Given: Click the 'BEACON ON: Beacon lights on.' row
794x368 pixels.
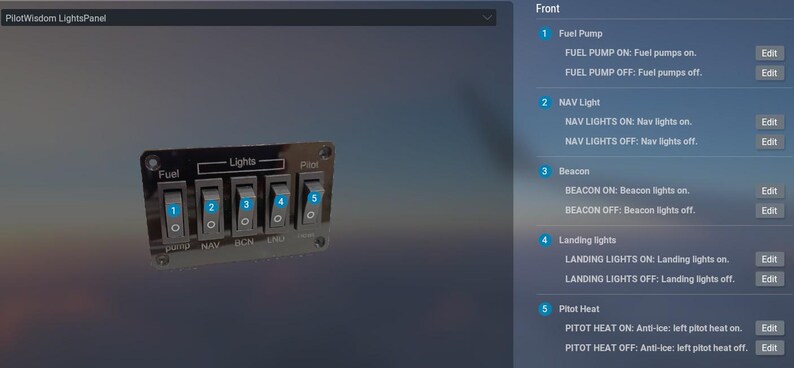Looking at the screenshot, I should click(x=627, y=190).
